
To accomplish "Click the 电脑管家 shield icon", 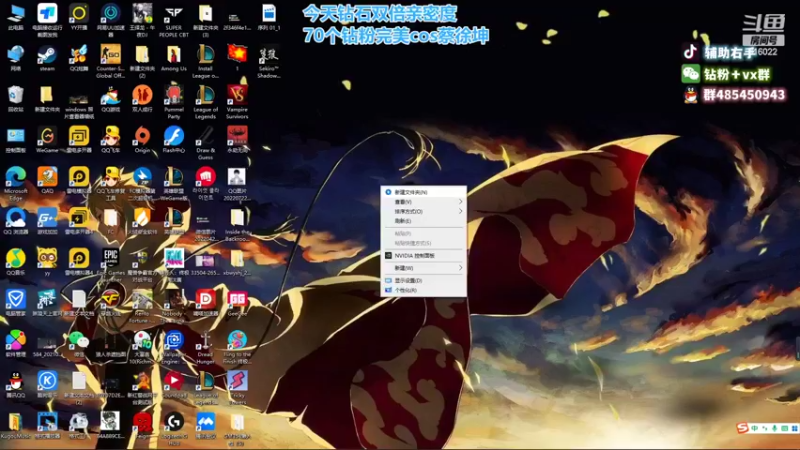I will 16,303.
